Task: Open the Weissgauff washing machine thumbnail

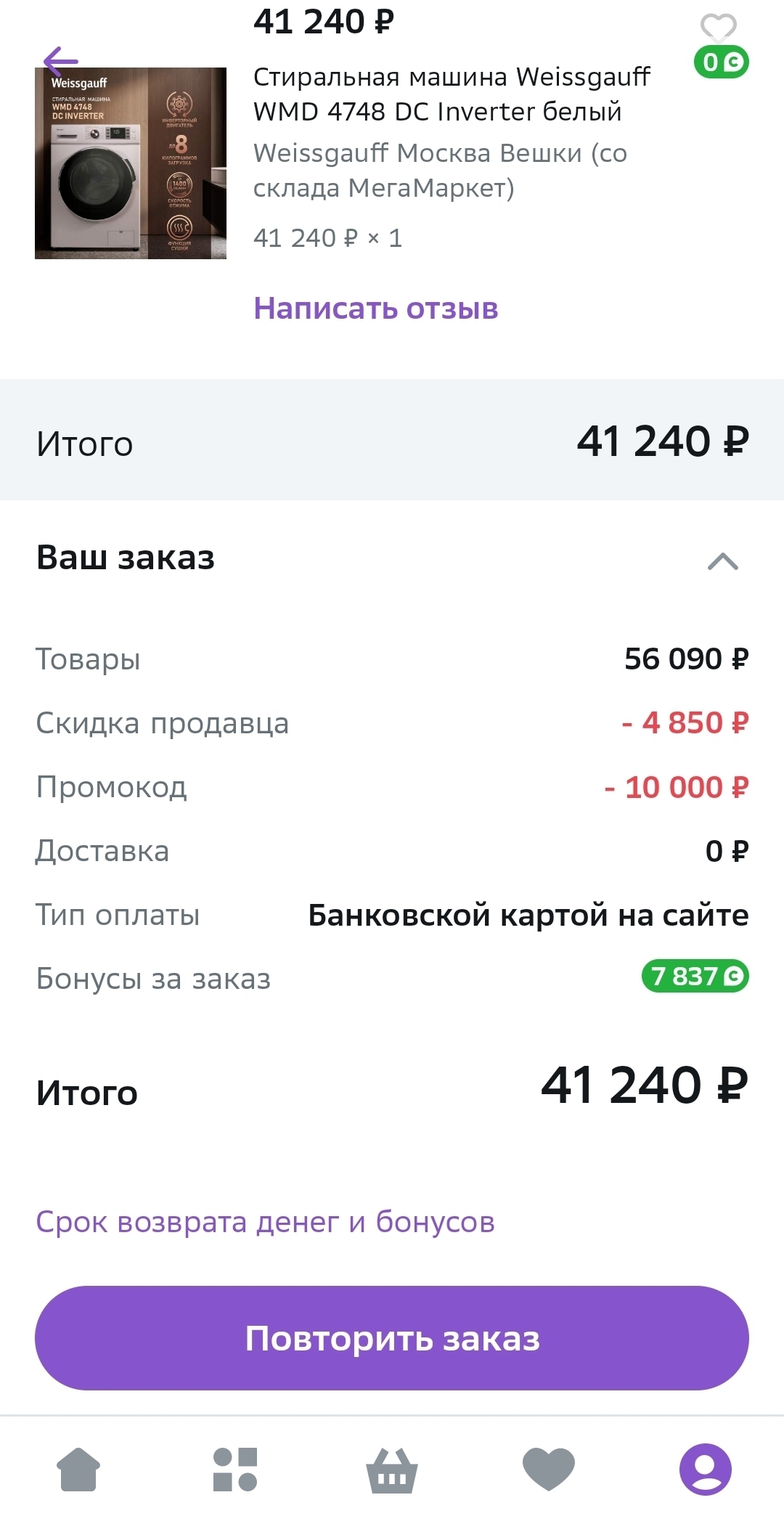Action: pyautogui.click(x=131, y=163)
